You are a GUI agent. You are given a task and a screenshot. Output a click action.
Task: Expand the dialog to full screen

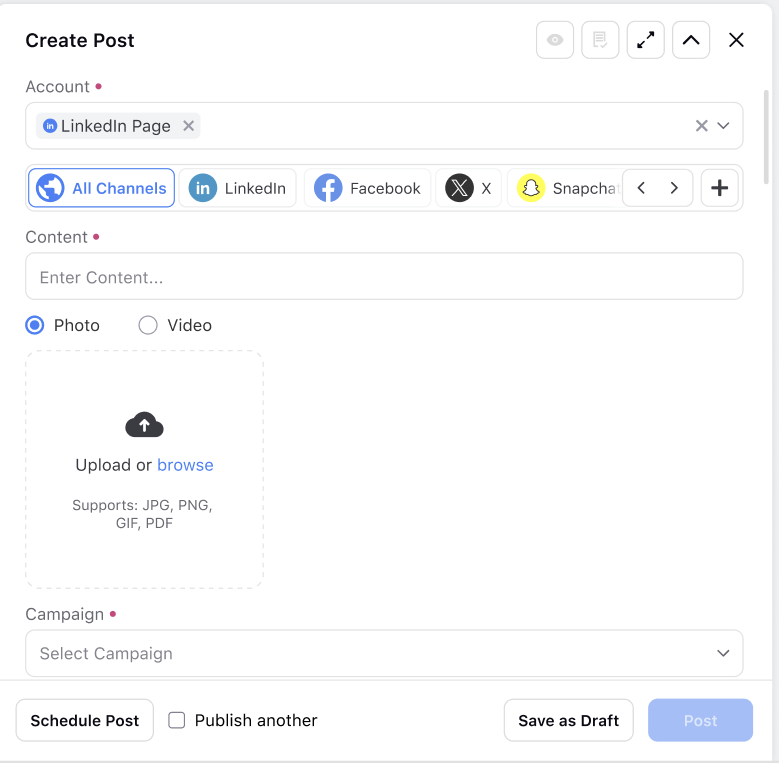645,40
